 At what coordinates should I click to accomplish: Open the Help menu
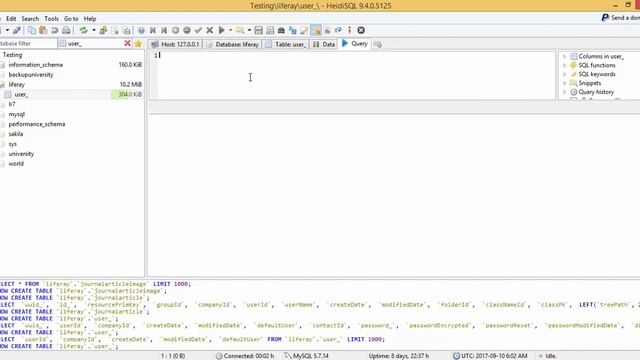[x=90, y=19]
